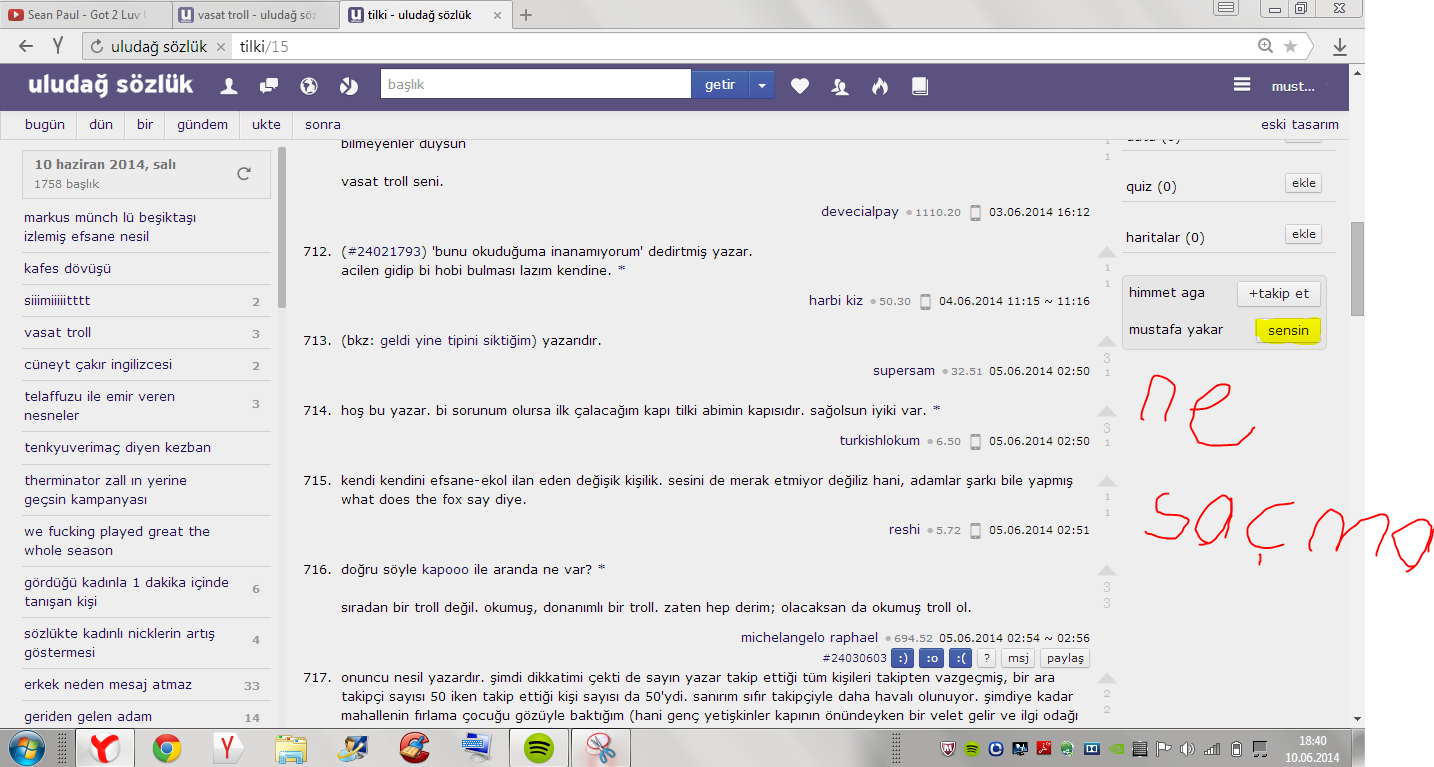Expand the dropdown arrow beside getir

click(x=762, y=86)
